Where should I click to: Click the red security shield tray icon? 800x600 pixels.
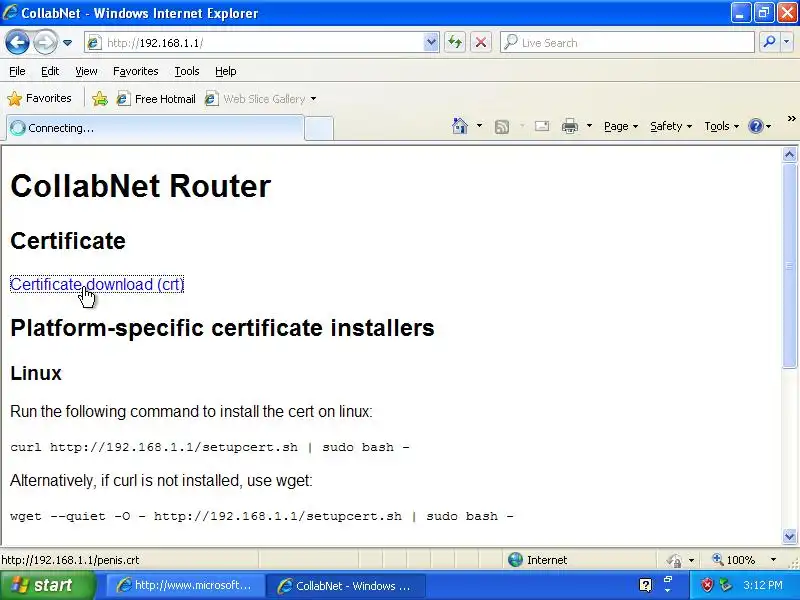pos(707,585)
